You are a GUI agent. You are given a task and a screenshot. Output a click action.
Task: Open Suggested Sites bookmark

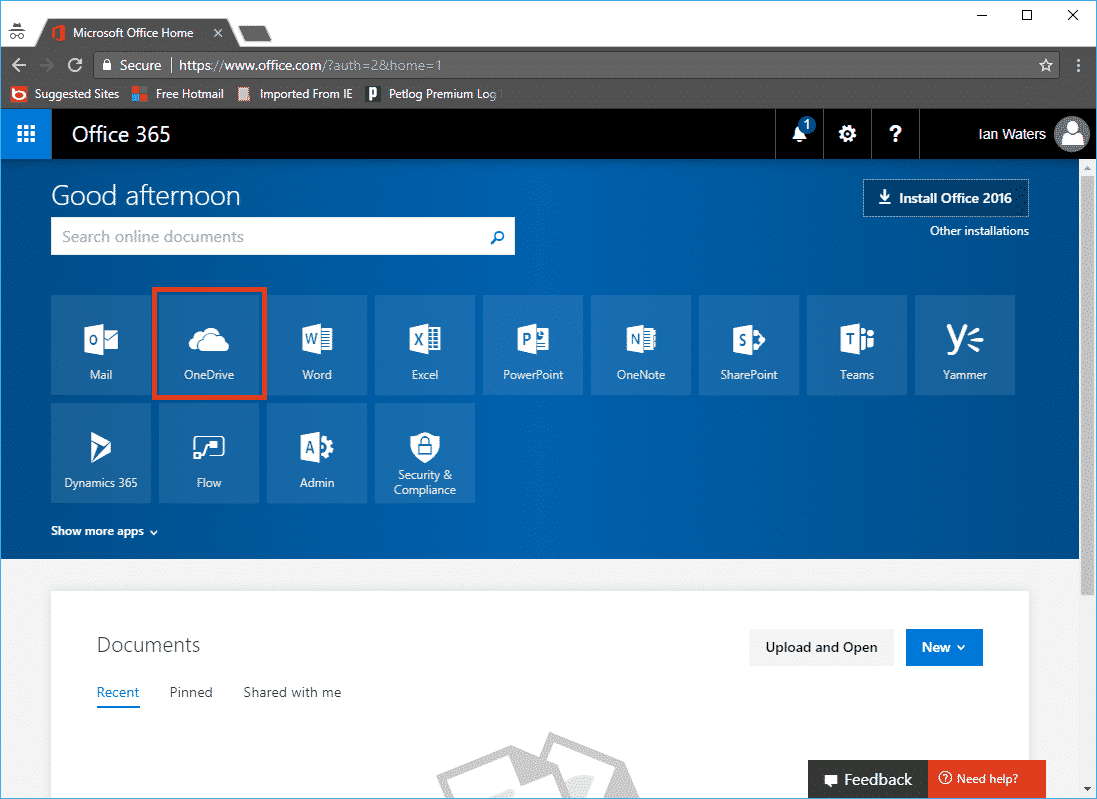(x=65, y=94)
